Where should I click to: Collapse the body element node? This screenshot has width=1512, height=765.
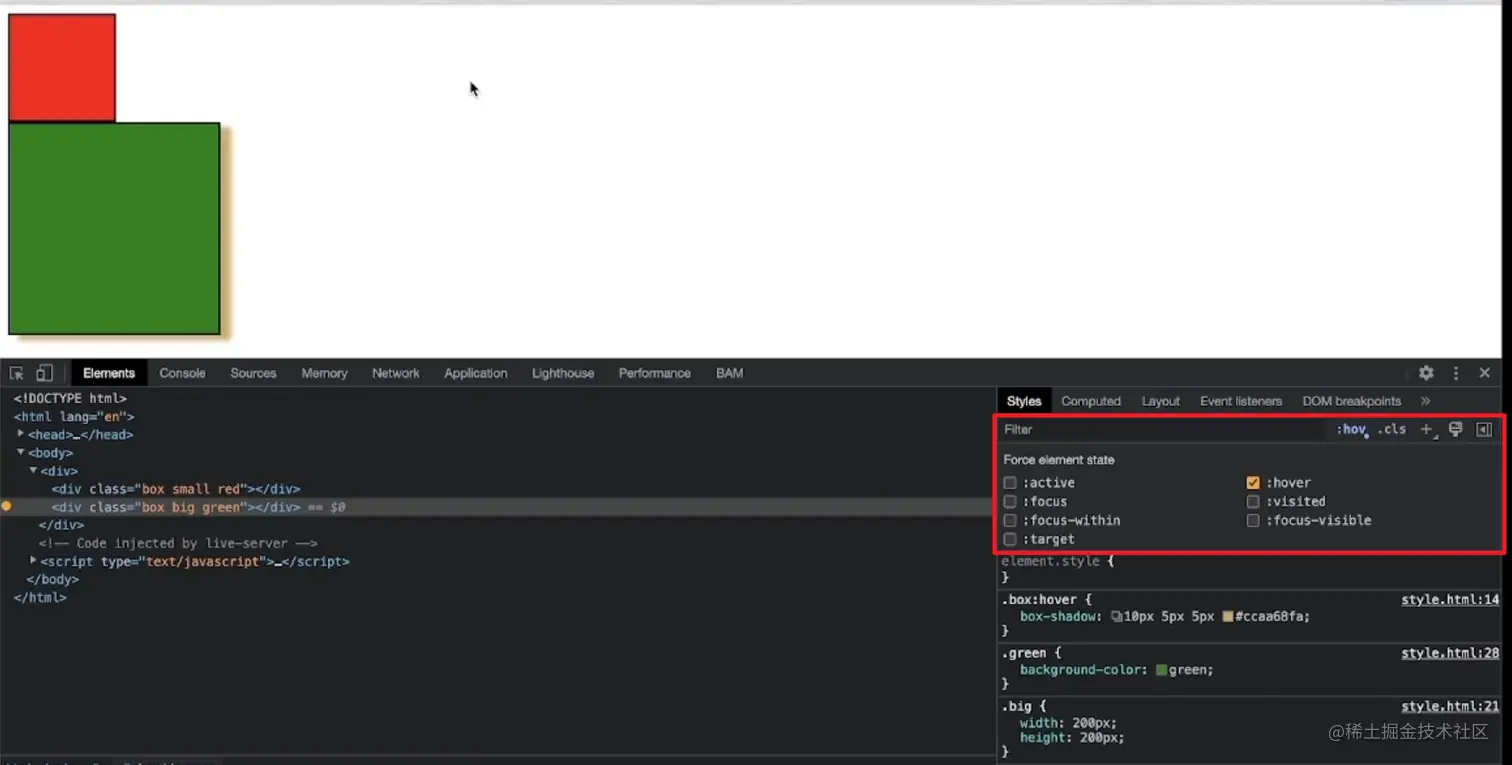coord(21,452)
